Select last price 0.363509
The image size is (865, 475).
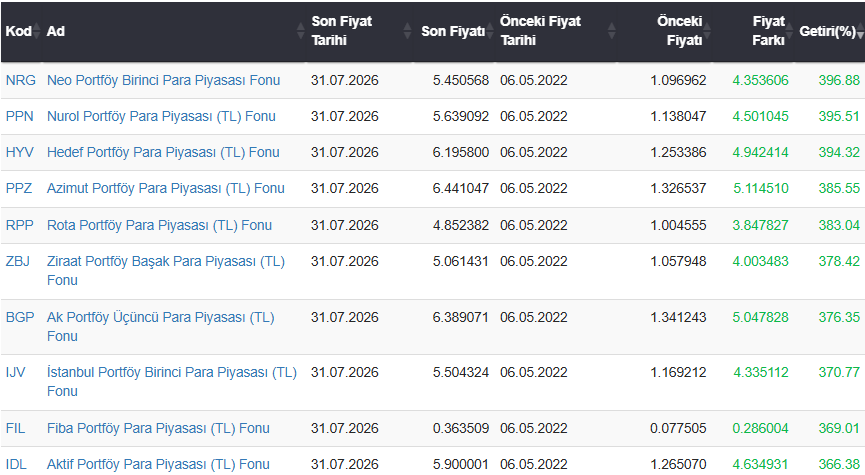pos(461,428)
